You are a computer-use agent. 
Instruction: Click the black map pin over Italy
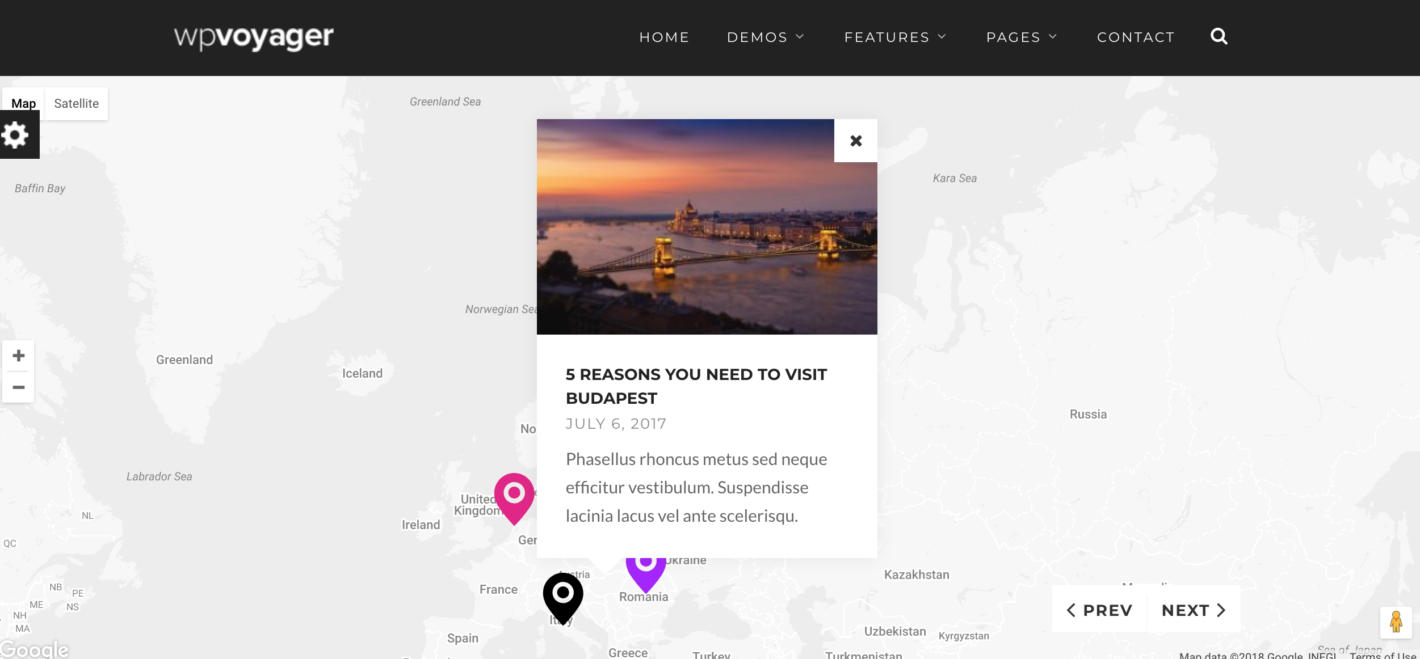pos(563,598)
